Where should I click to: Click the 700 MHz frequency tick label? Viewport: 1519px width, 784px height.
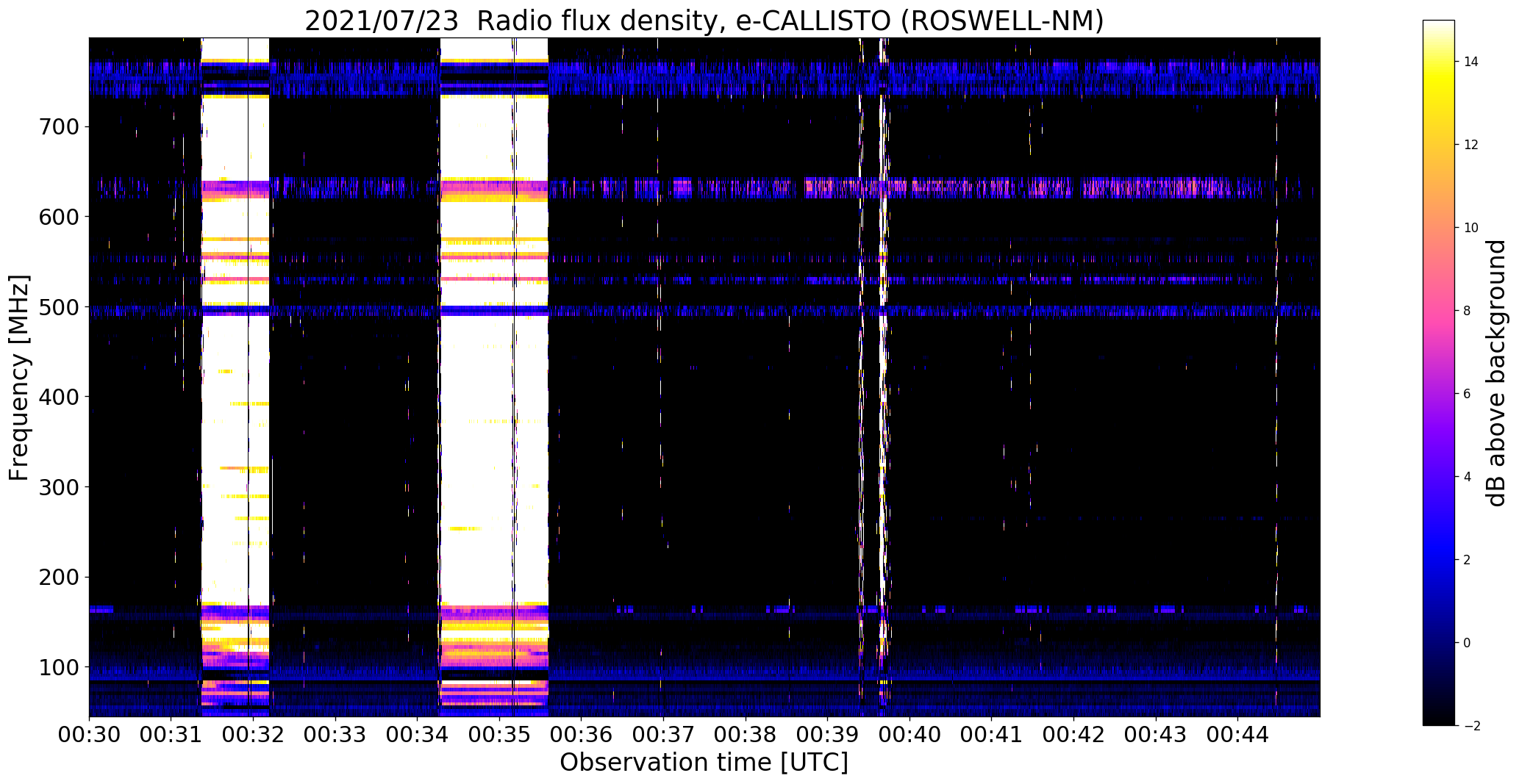click(x=57, y=127)
